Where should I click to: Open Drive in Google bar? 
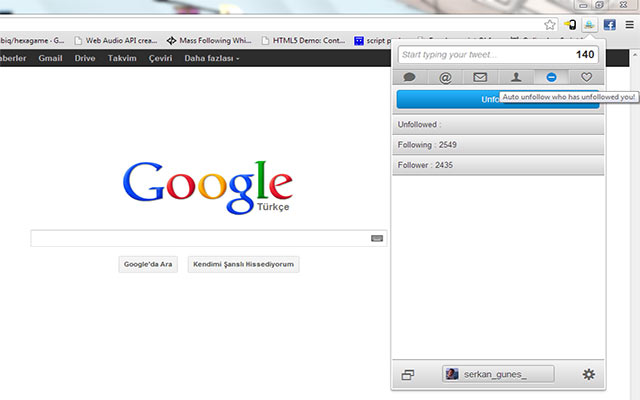(85, 58)
